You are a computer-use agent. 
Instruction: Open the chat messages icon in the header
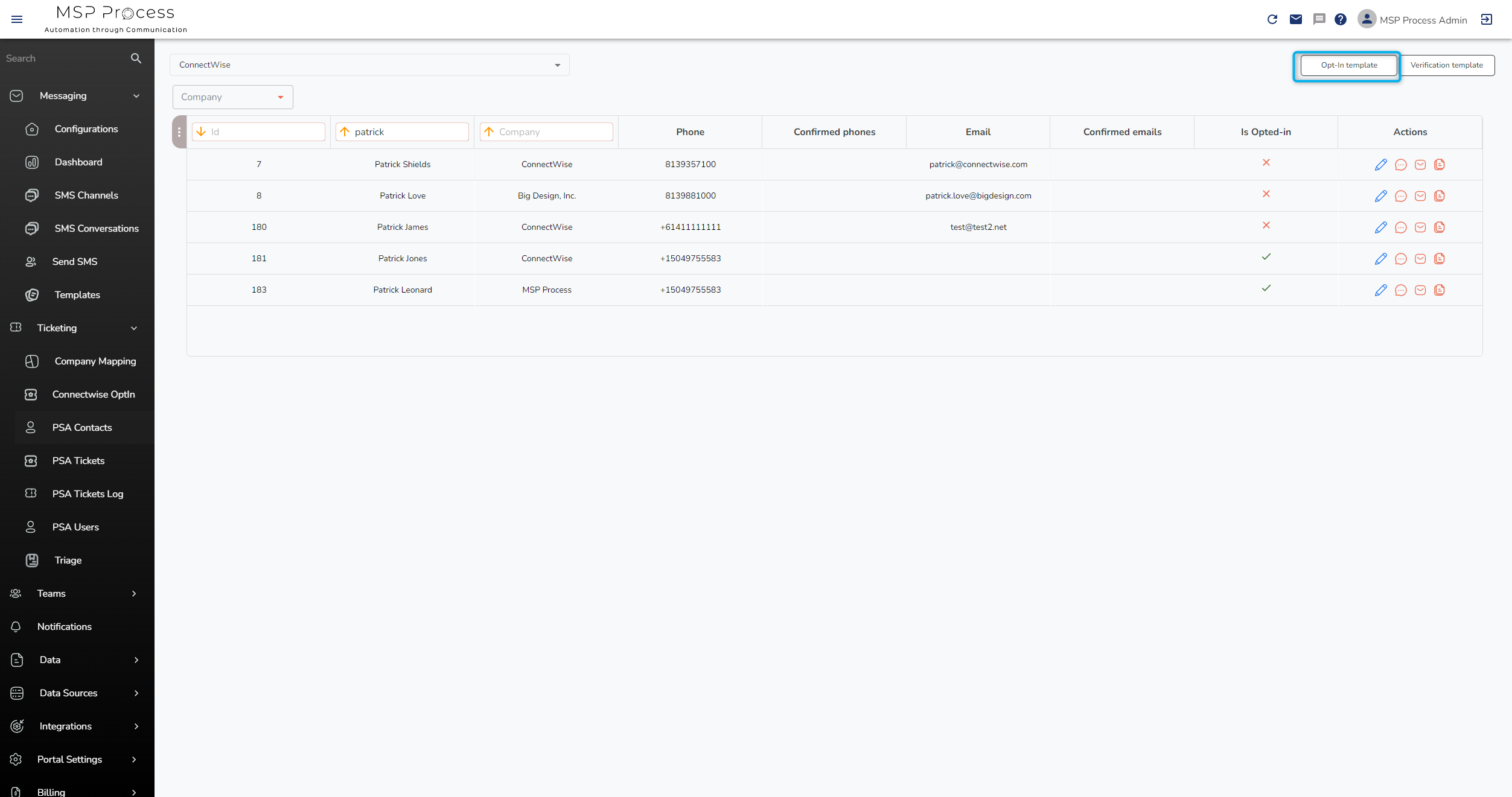pos(1319,19)
